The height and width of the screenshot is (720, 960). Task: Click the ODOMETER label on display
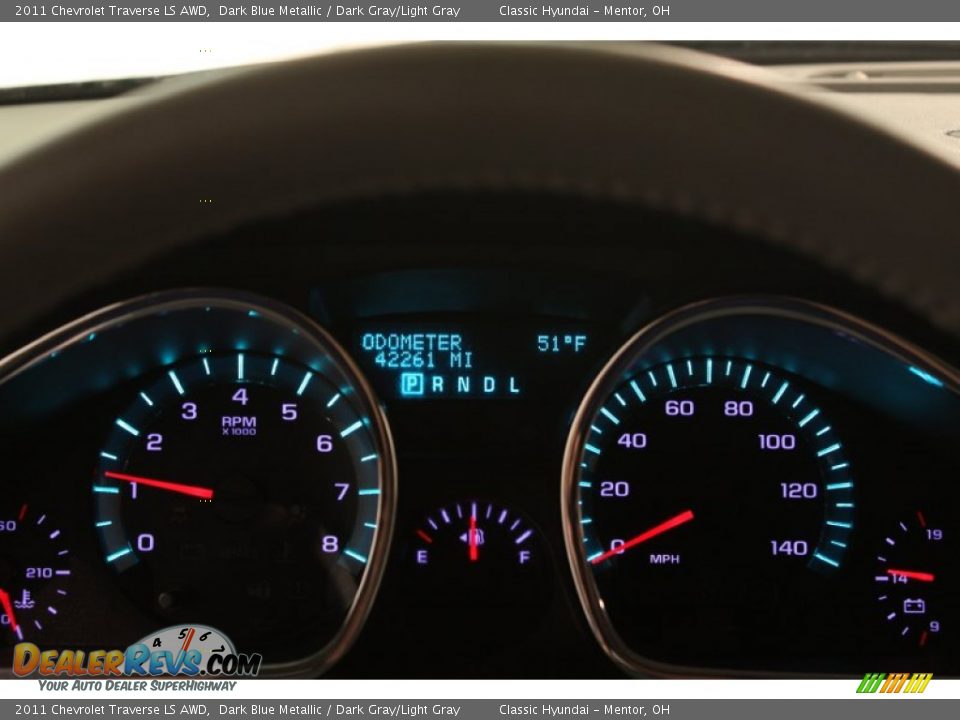click(x=411, y=342)
